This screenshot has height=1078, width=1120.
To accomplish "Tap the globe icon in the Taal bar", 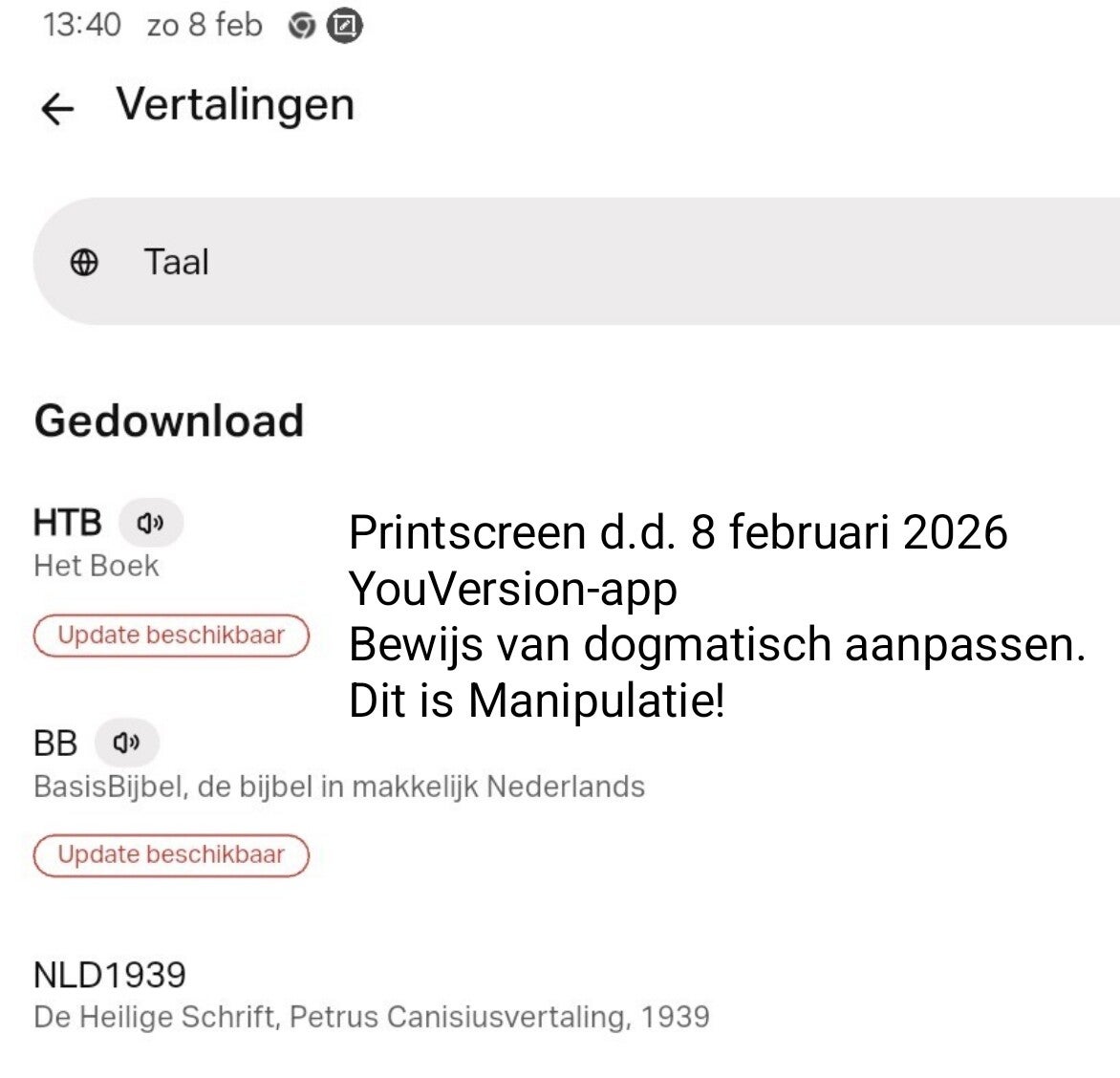I will (x=84, y=262).
